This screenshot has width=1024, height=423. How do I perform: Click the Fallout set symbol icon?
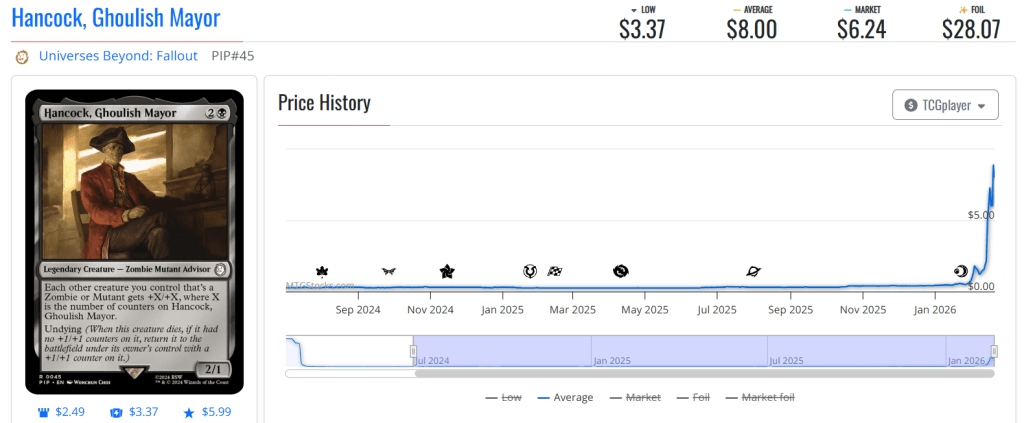point(21,57)
